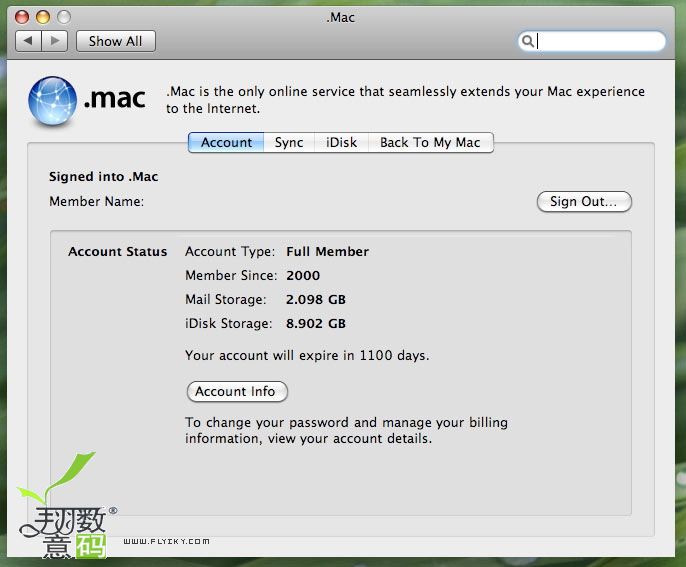Click the Mail Storage value '2.098 GB'
This screenshot has width=686, height=567.
coord(315,300)
